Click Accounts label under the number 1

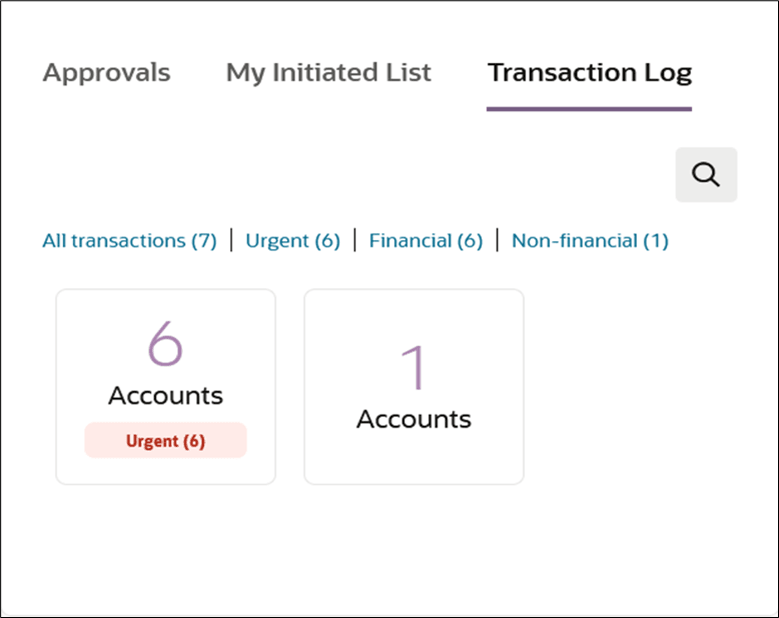413,419
